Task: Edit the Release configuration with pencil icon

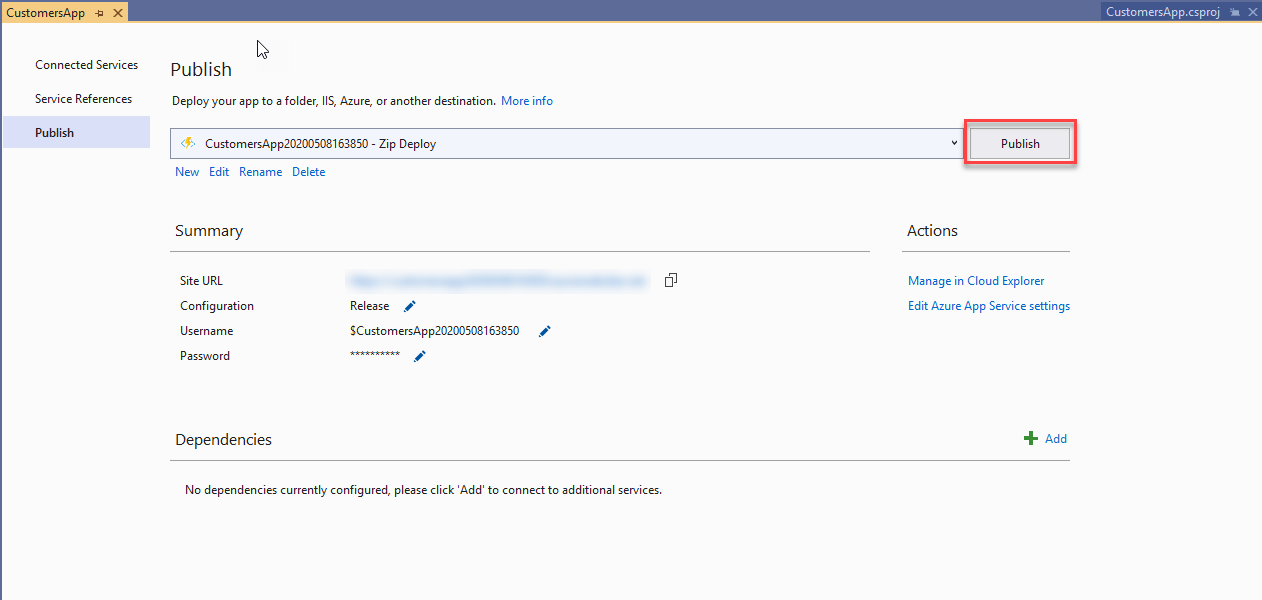Action: point(409,306)
